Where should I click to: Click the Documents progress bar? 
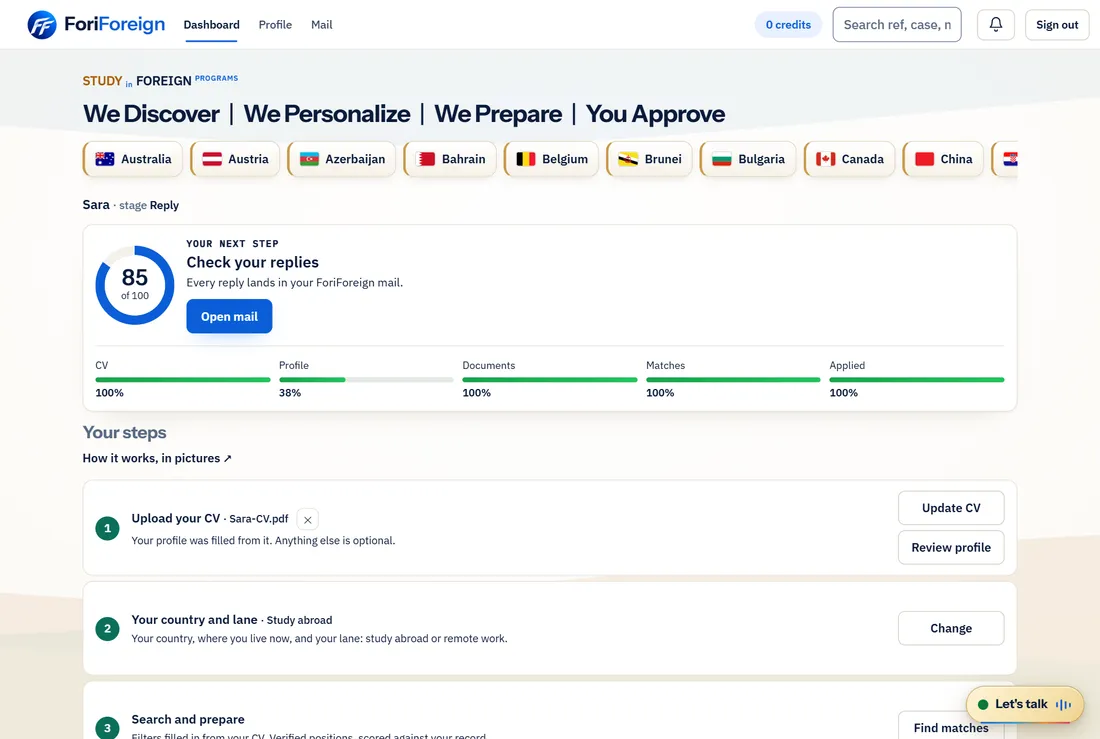[549, 380]
